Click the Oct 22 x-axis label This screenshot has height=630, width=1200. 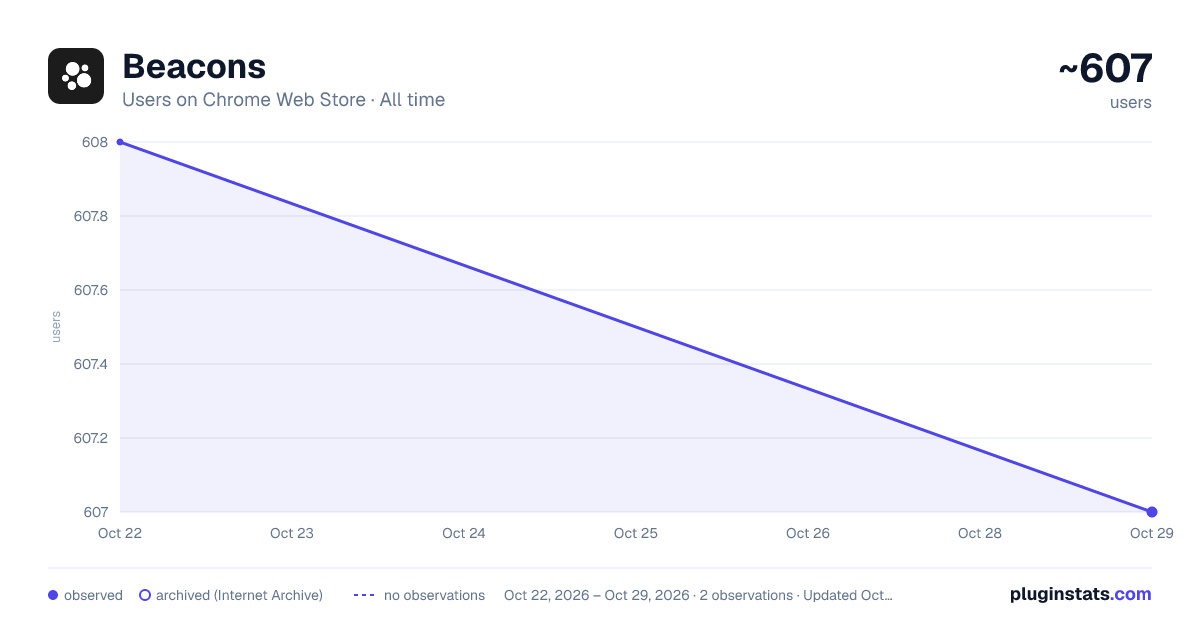point(120,533)
